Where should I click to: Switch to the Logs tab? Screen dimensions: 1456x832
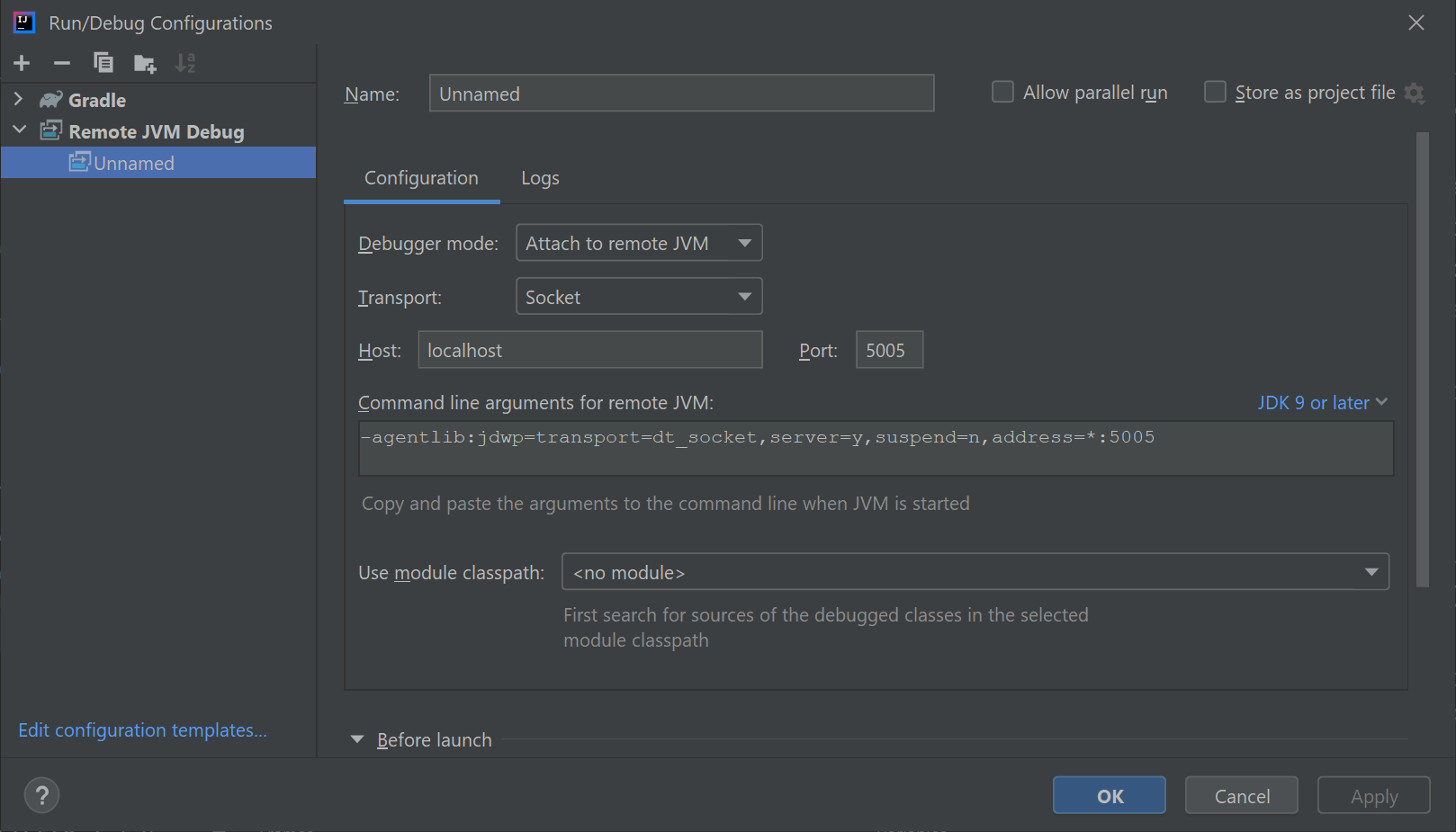539,177
